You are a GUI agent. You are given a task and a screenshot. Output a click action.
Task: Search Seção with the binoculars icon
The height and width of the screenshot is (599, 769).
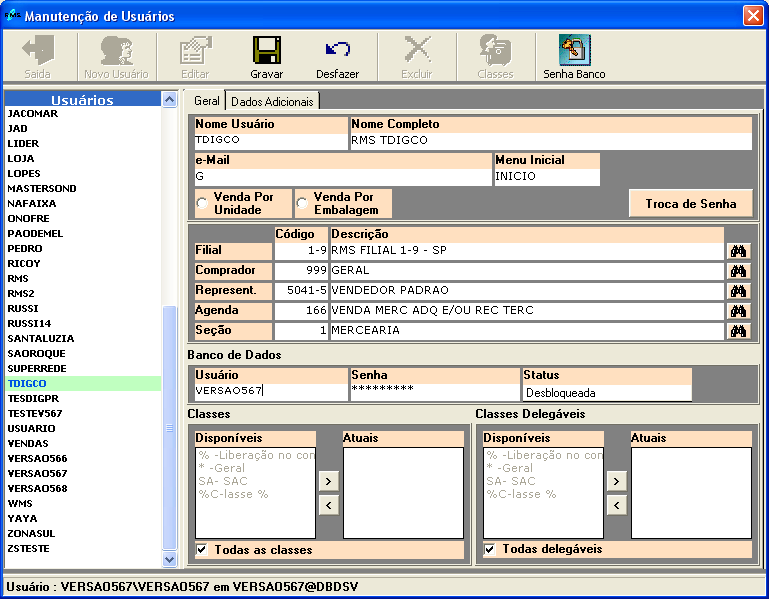(738, 331)
